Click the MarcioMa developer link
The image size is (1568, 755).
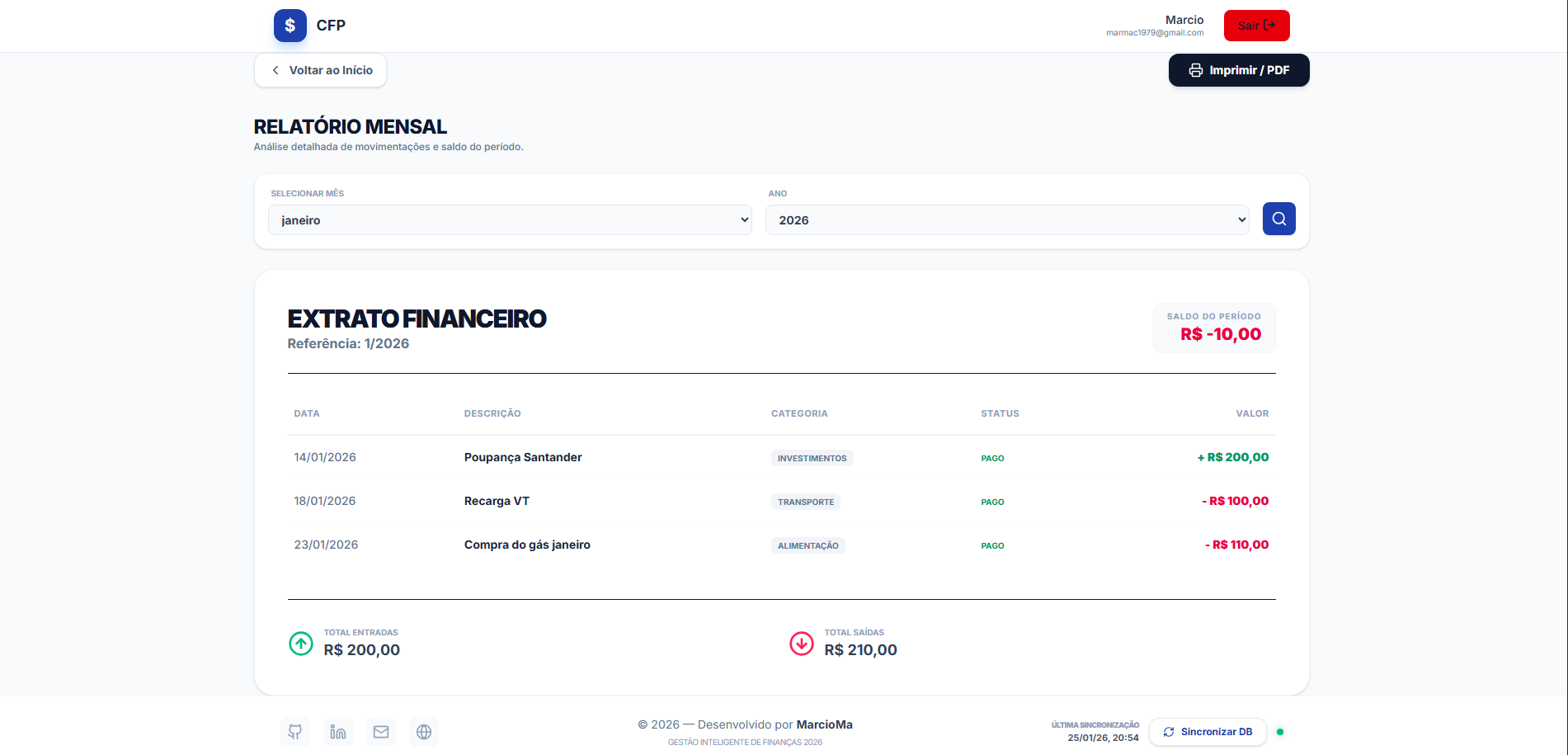[x=824, y=724]
